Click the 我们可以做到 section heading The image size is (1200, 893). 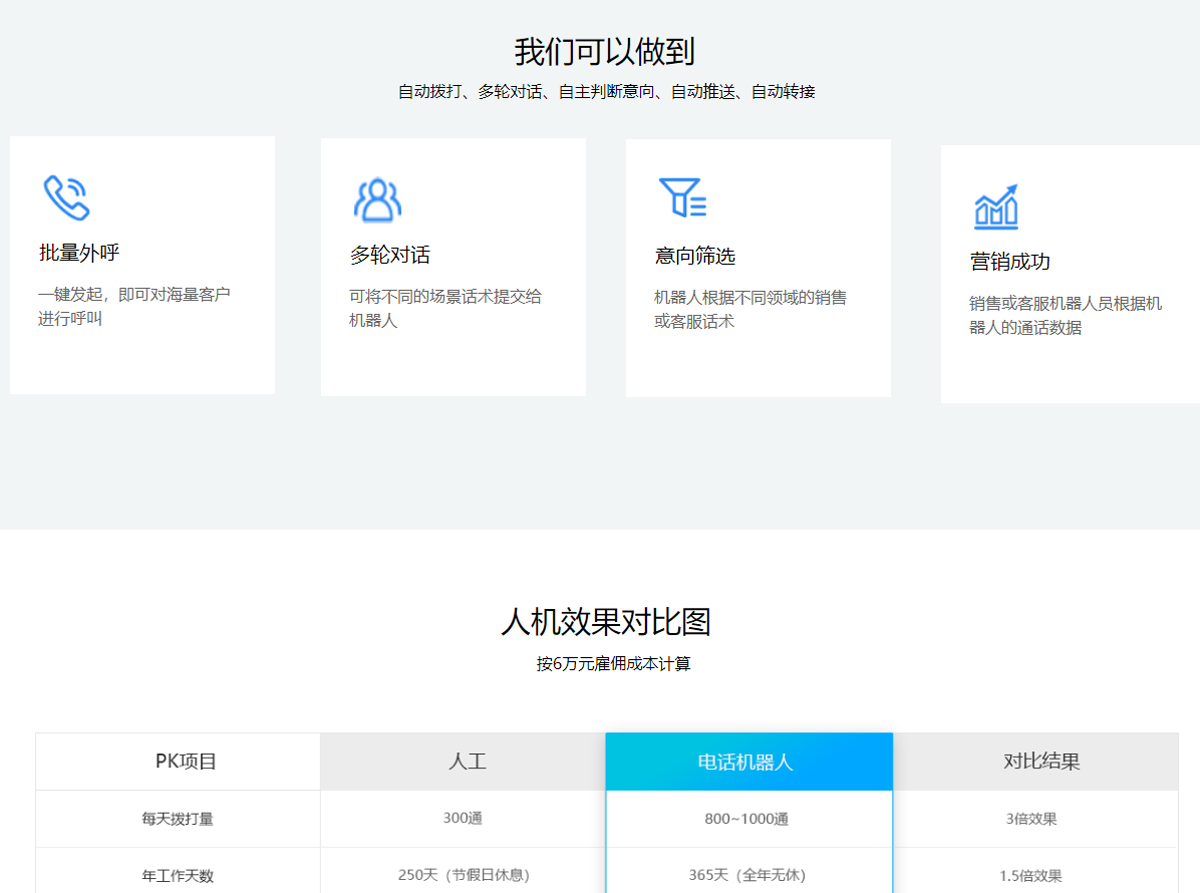(604, 51)
